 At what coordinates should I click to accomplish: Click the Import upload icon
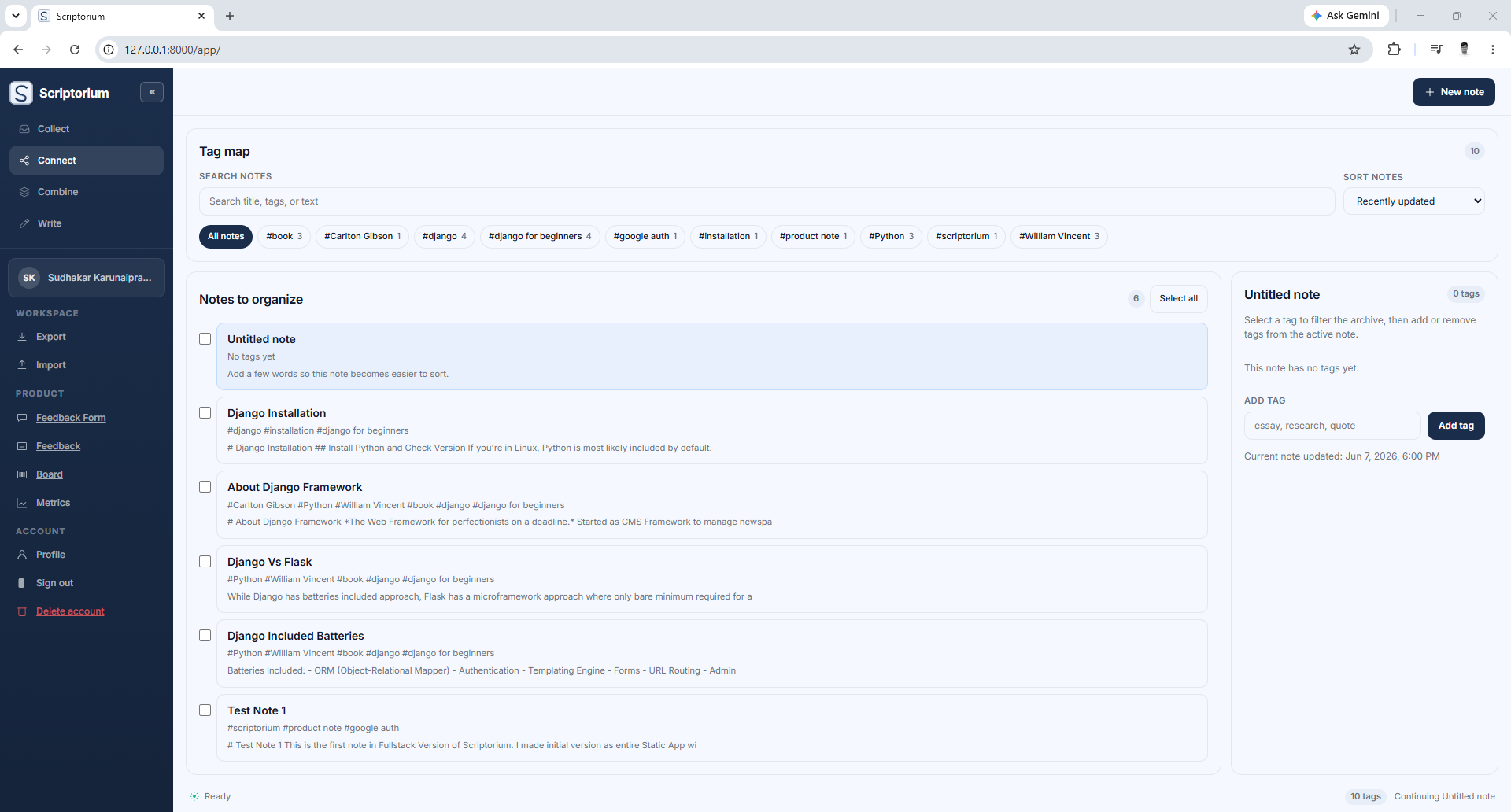click(x=22, y=365)
